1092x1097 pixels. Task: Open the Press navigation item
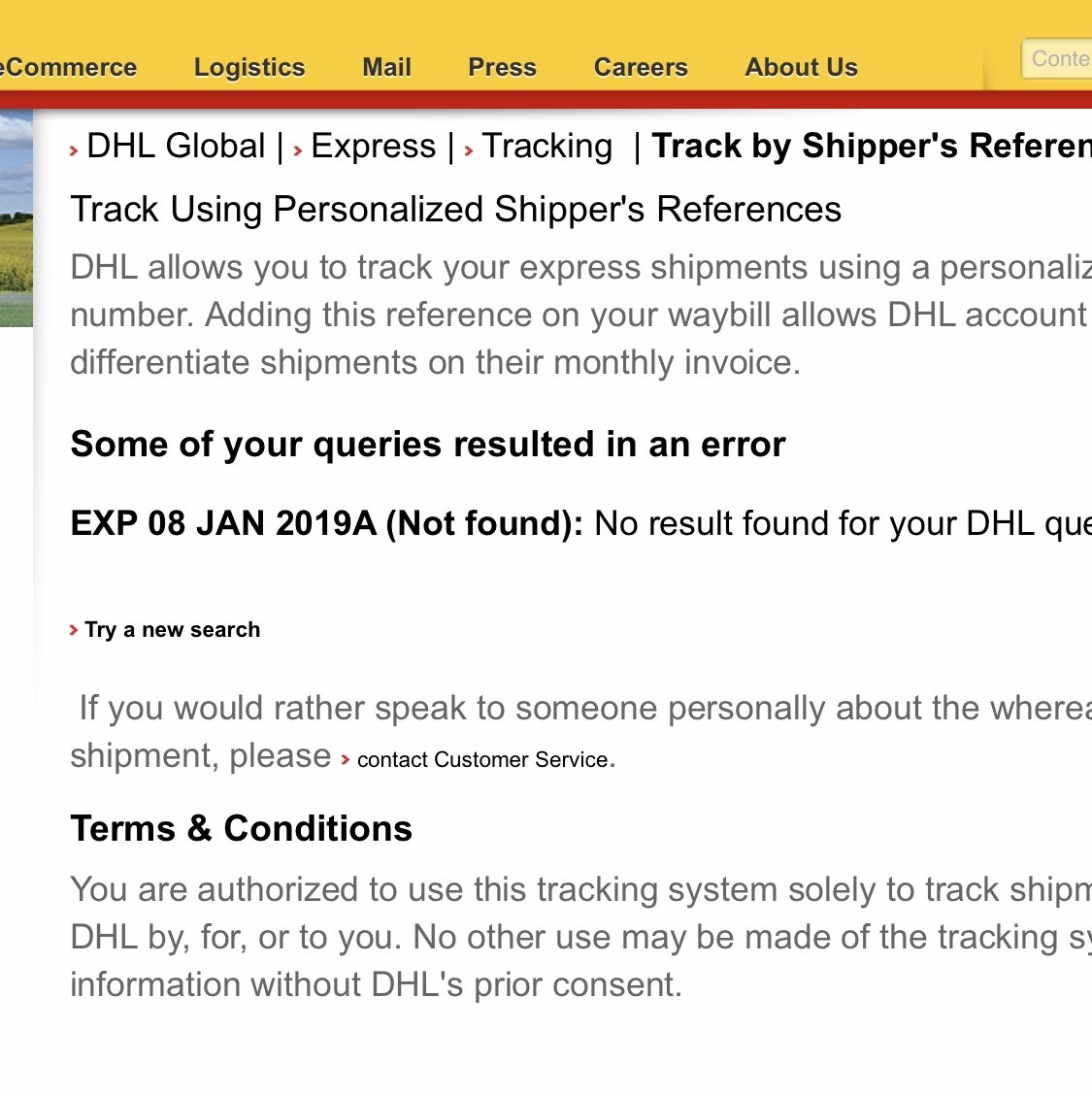tap(502, 67)
